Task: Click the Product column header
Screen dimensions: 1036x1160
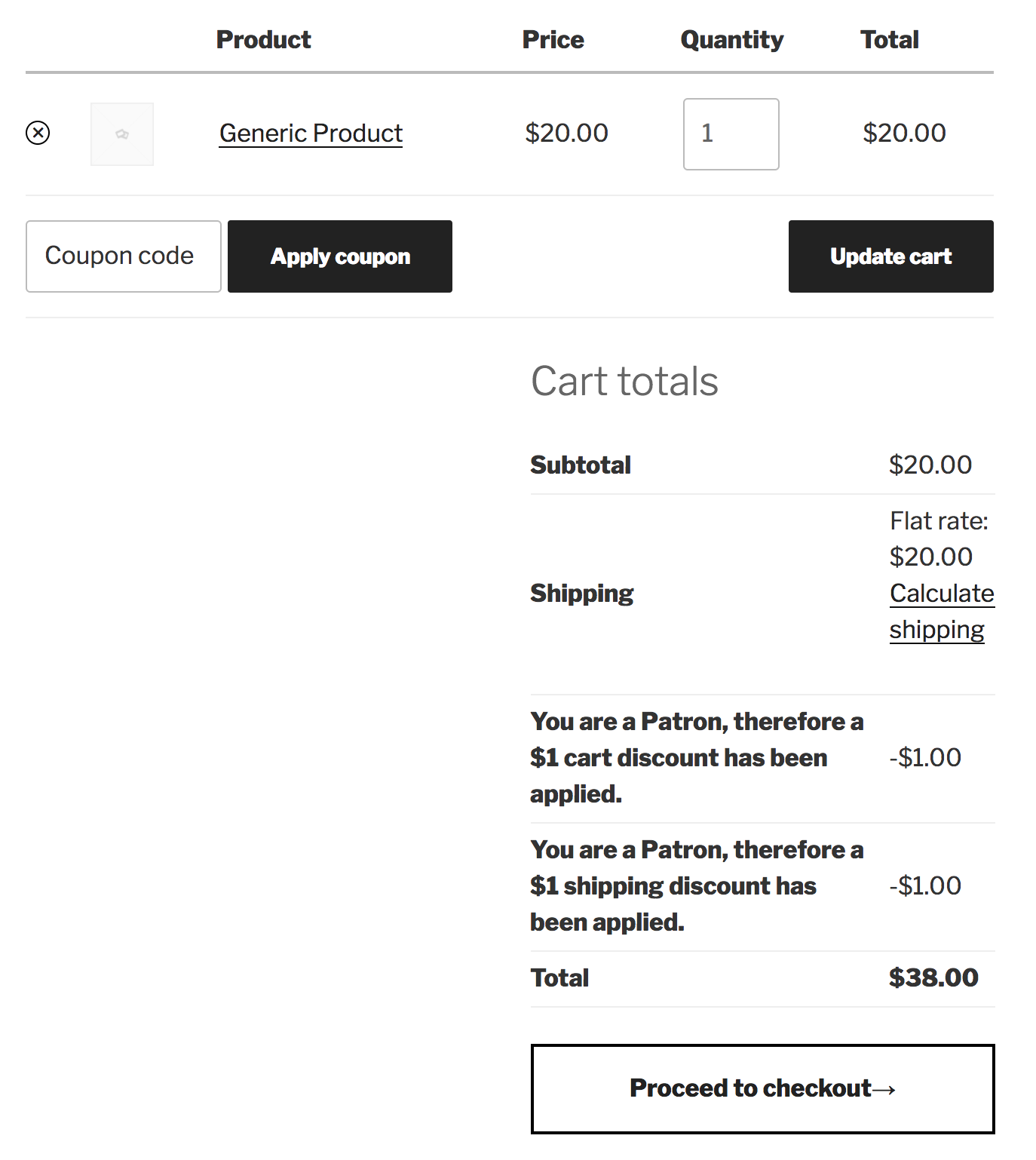Action: pyautogui.click(x=263, y=40)
